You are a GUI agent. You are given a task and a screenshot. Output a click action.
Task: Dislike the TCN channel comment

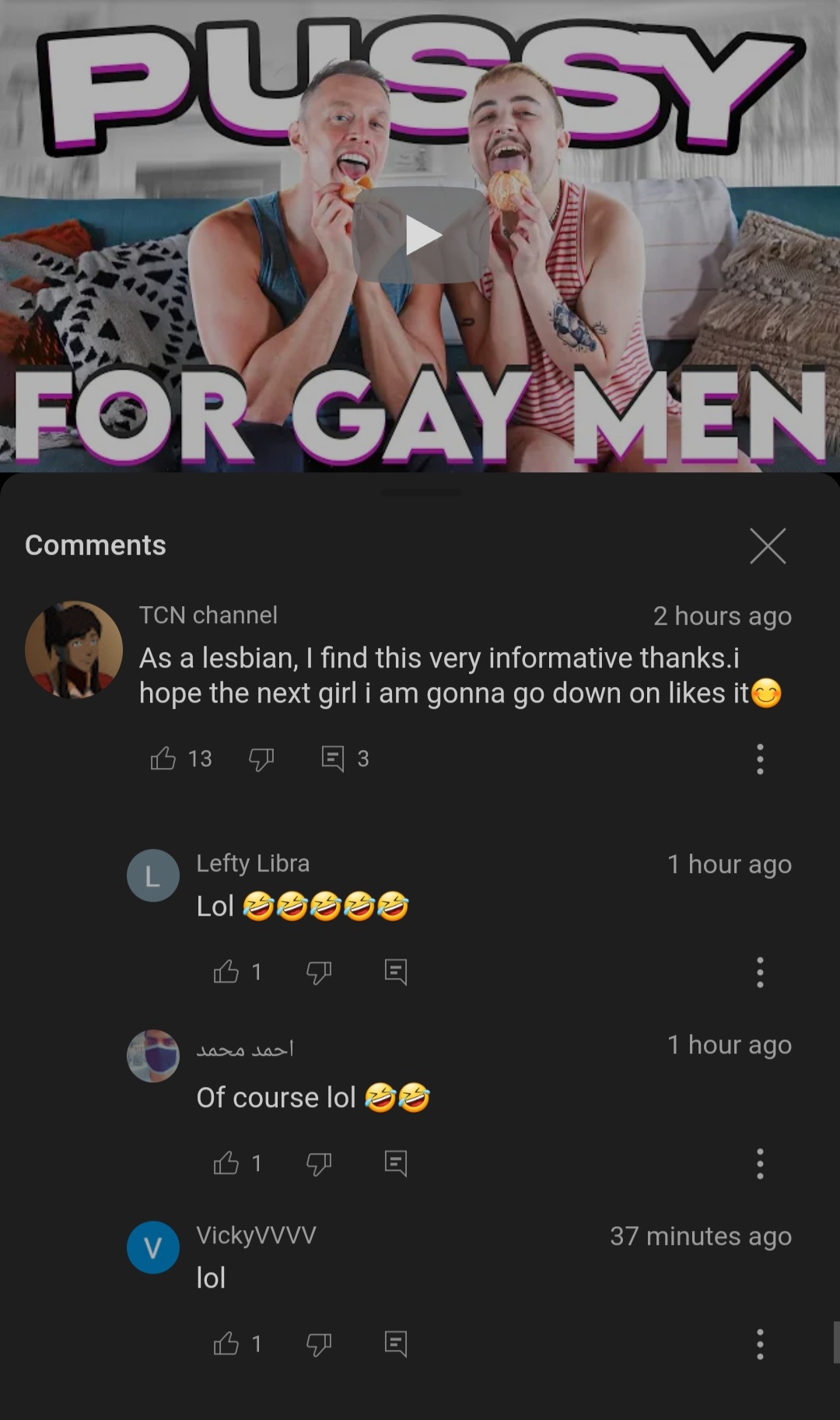[x=261, y=759]
